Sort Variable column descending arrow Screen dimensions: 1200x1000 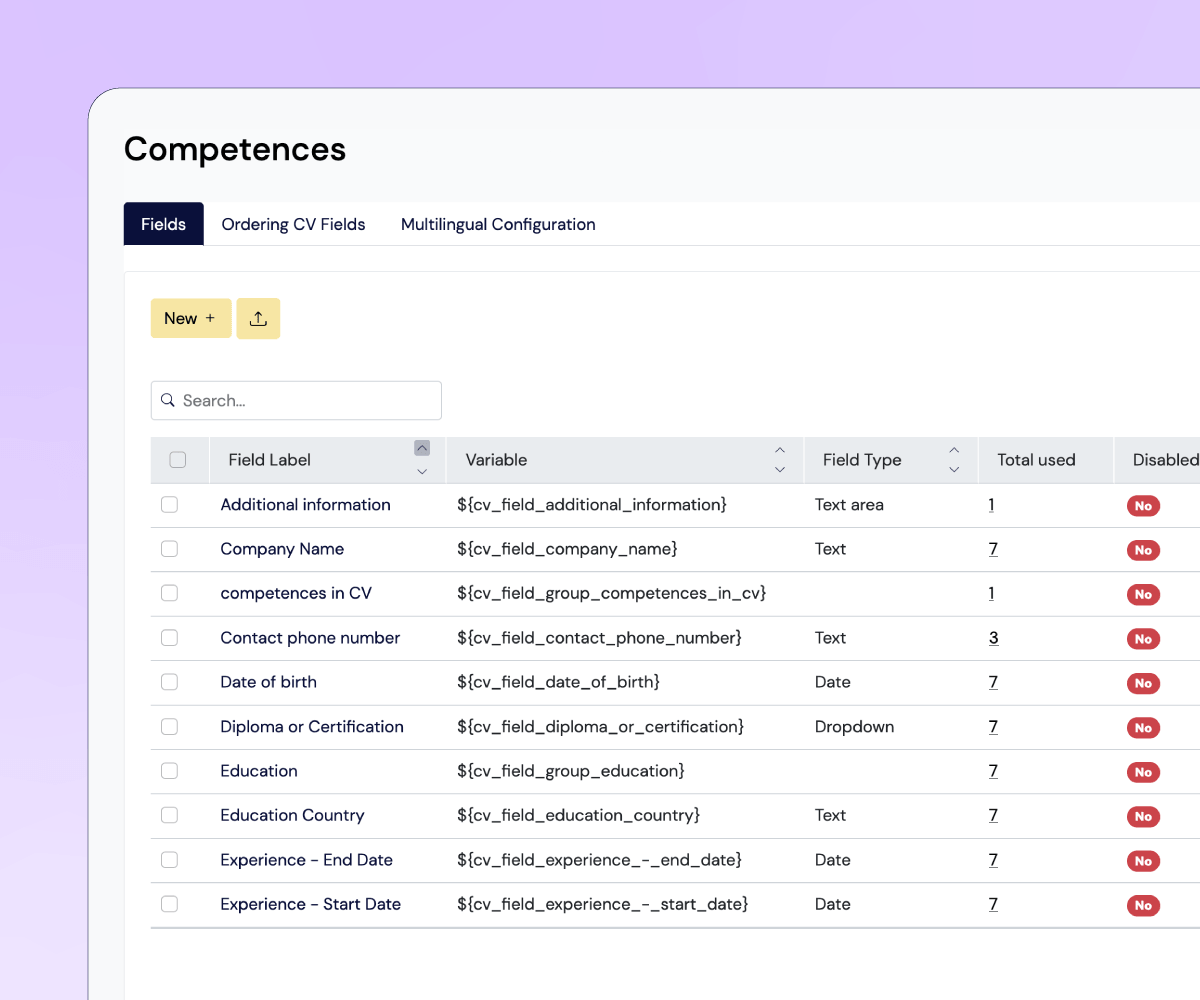780,470
